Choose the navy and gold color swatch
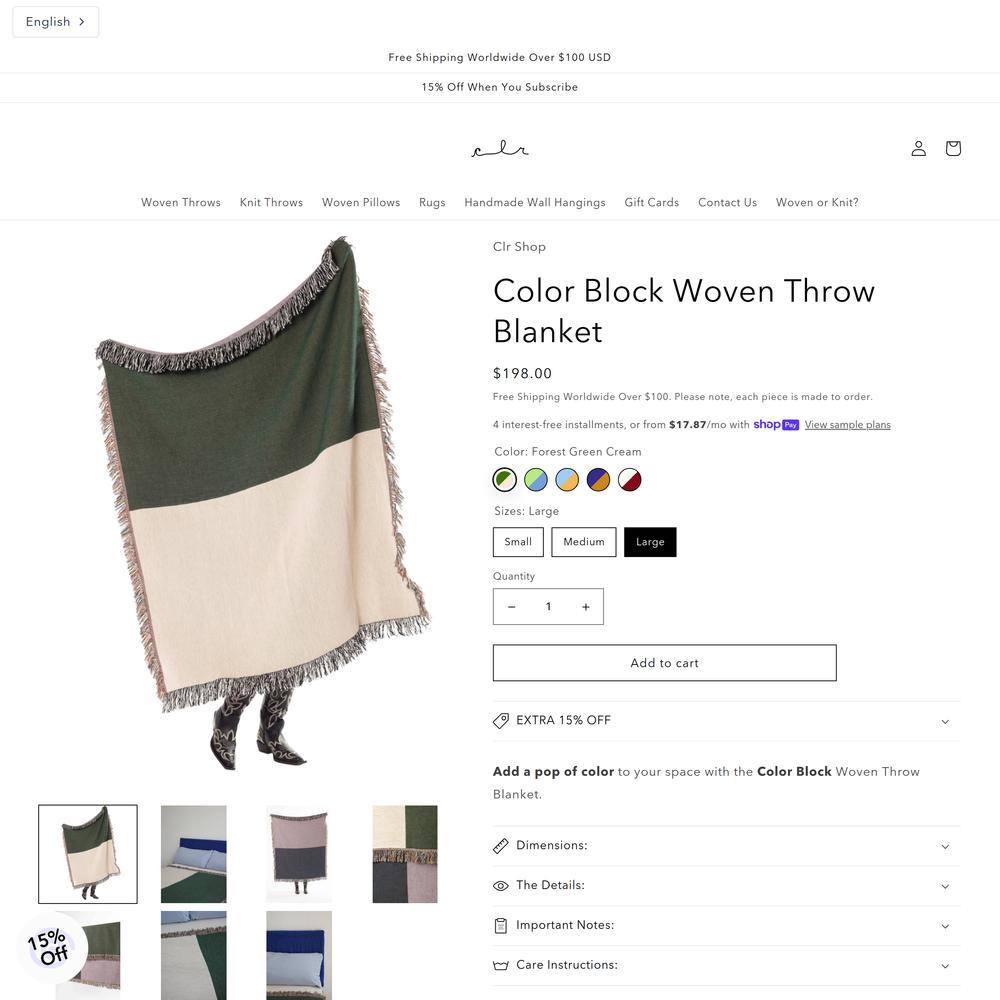This screenshot has height=1000, width=1000. [598, 480]
